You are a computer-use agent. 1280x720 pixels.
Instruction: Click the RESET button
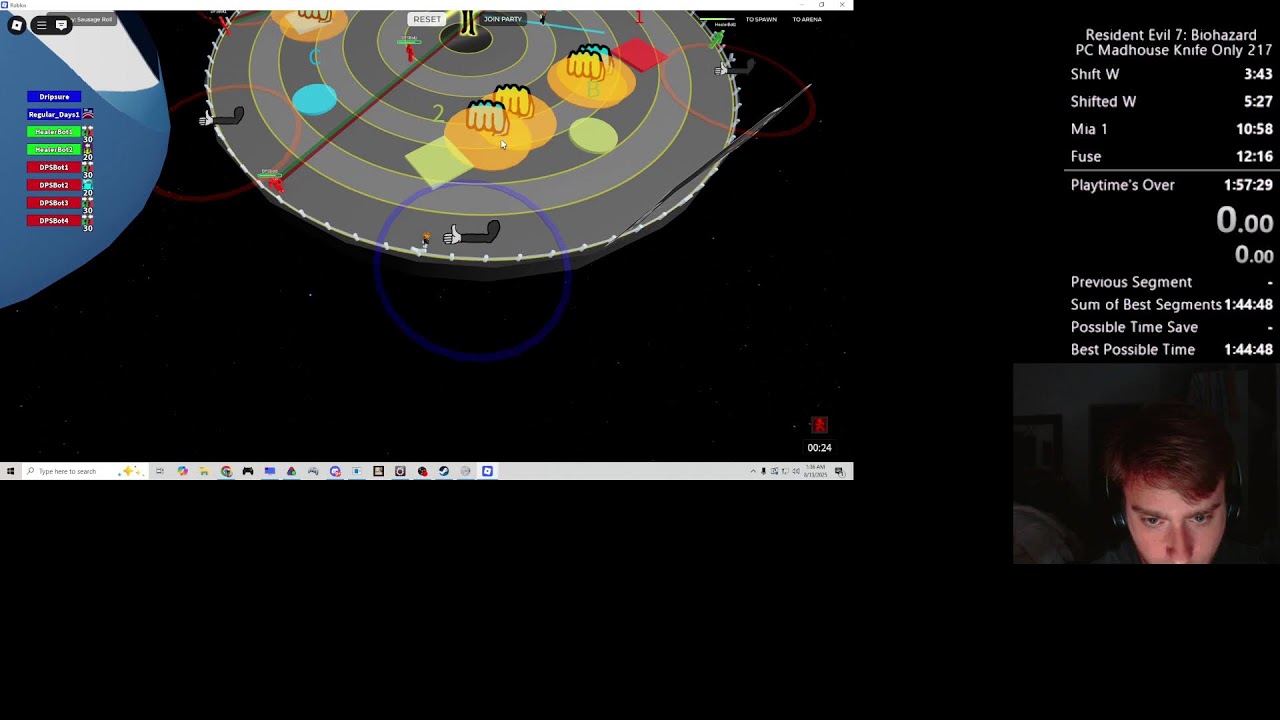pyautogui.click(x=427, y=19)
